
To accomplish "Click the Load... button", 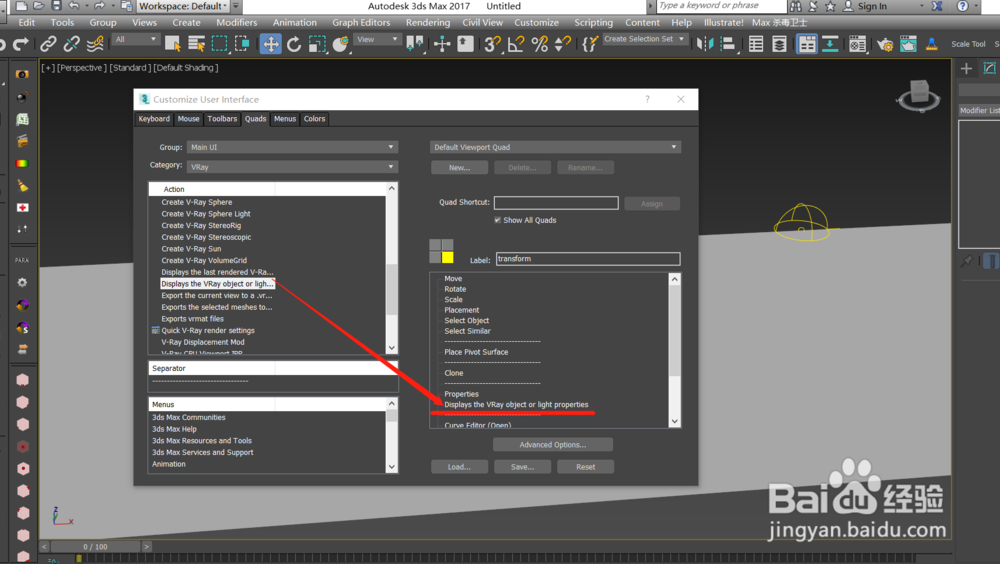I will tap(459, 467).
